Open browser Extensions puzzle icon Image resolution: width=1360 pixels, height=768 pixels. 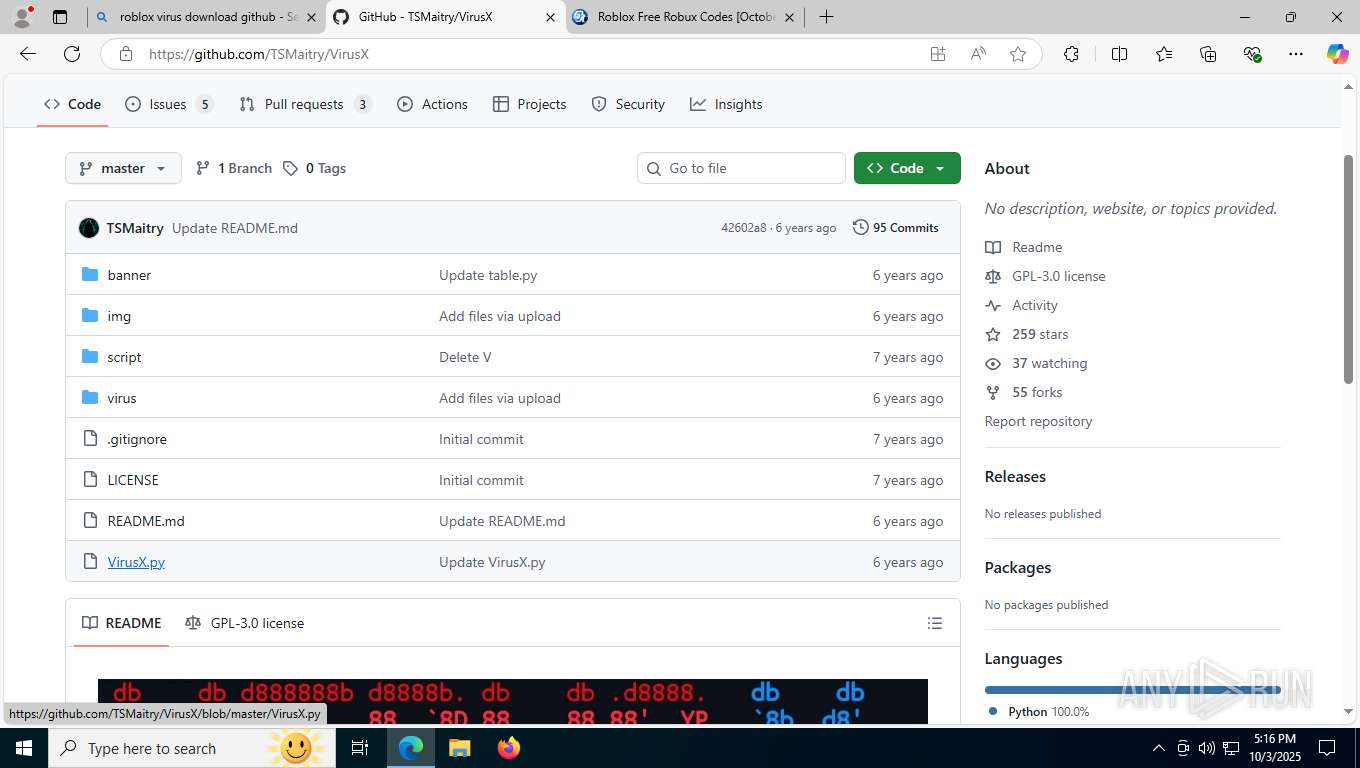[1071, 54]
